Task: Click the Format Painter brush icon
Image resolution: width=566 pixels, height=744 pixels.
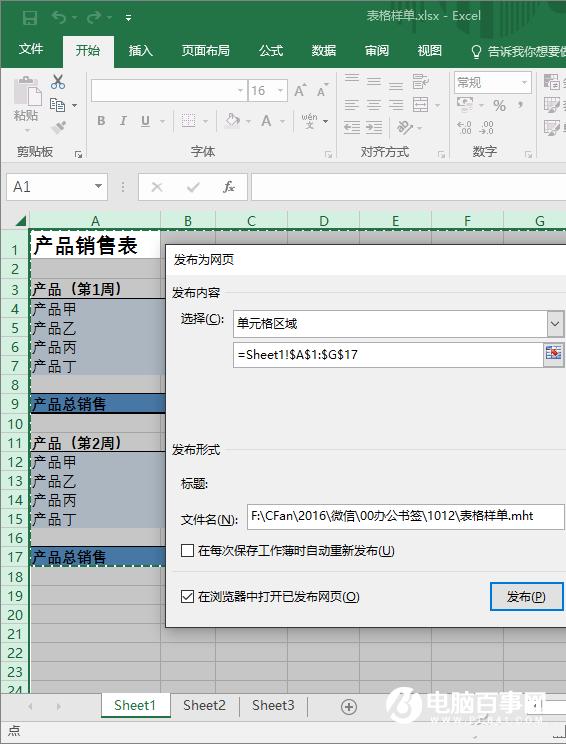Action: click(58, 127)
